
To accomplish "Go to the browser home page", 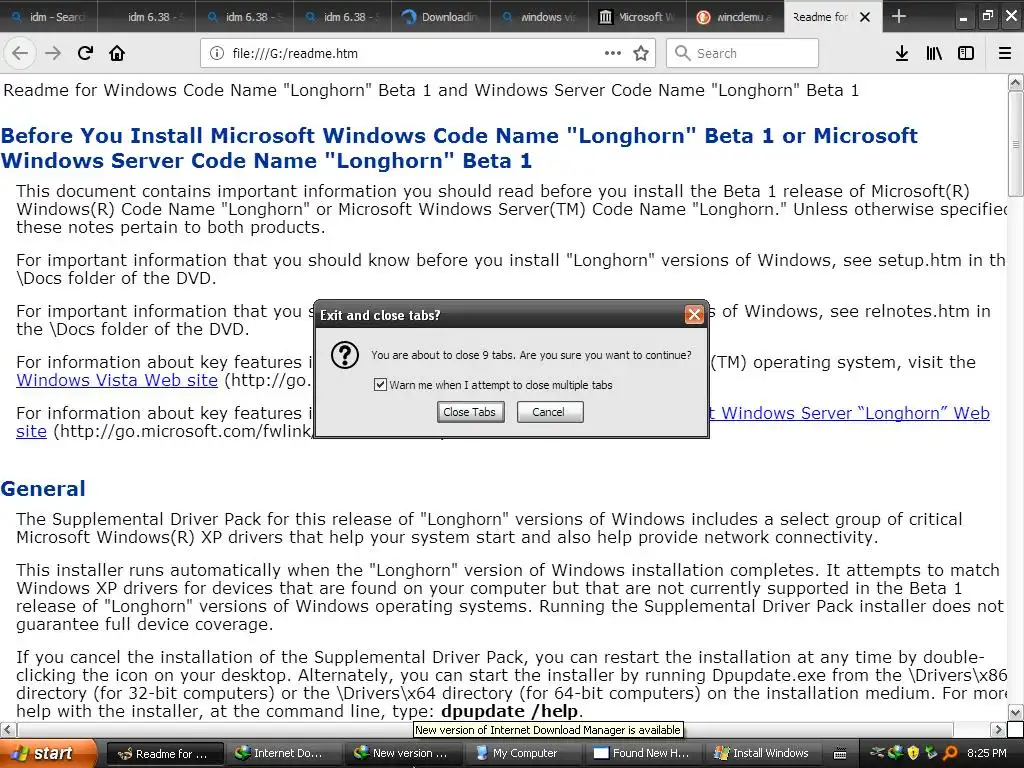I will 117,53.
